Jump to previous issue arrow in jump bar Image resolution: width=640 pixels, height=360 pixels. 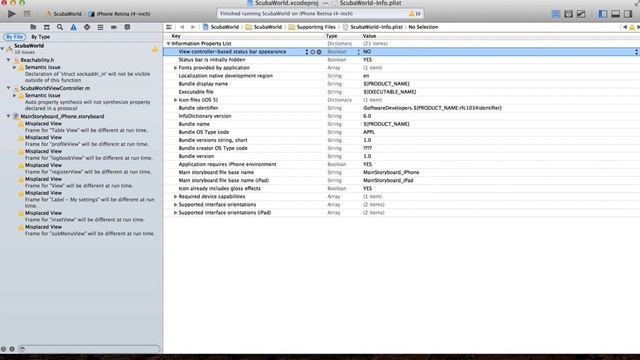[625, 27]
